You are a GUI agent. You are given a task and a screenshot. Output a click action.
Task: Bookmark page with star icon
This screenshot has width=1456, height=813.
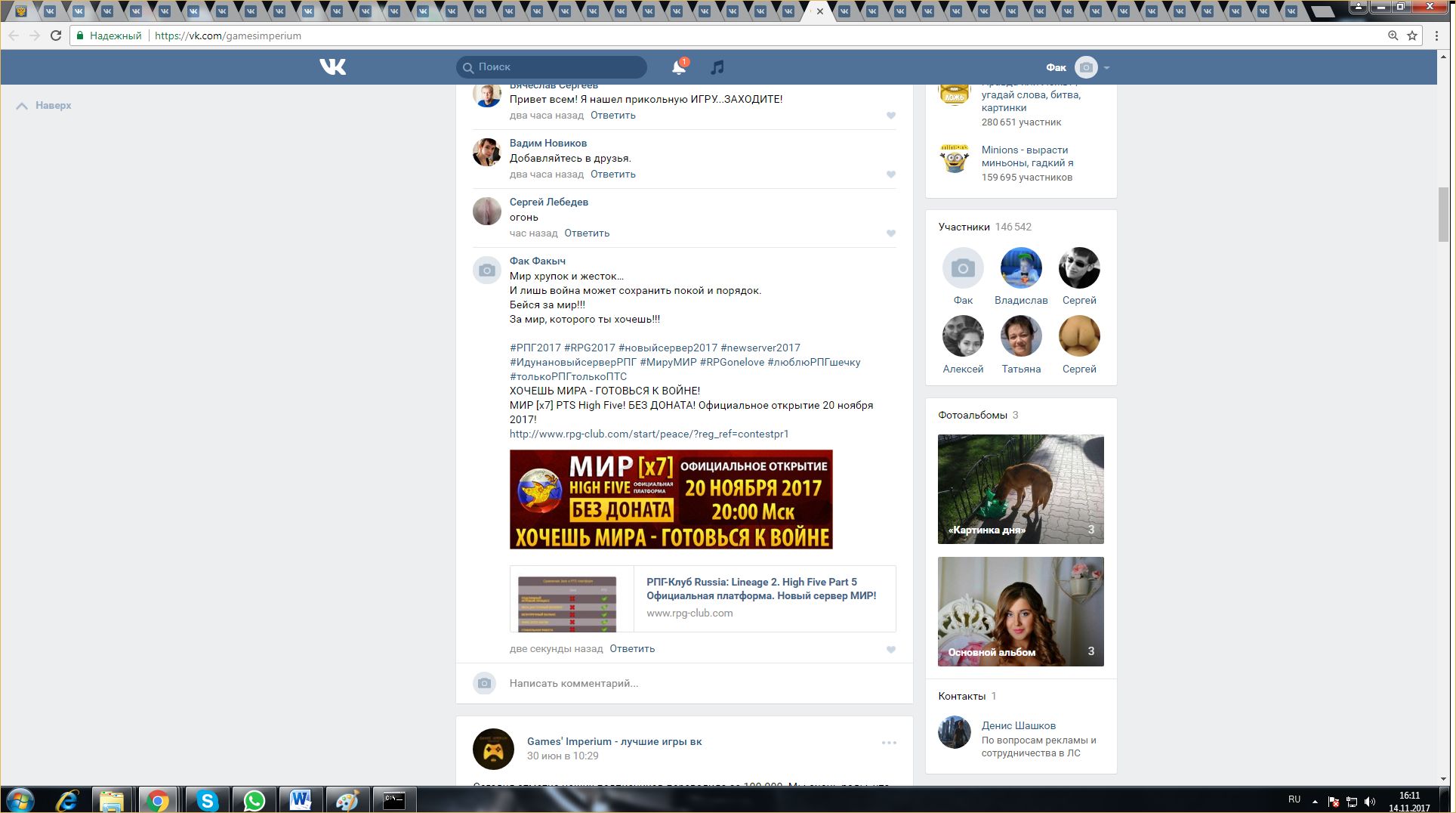tap(1412, 36)
